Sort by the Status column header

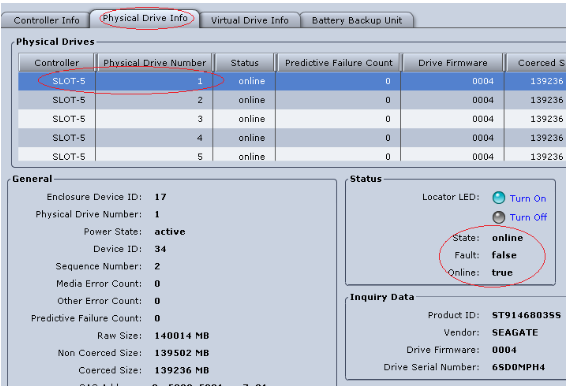pos(244,63)
